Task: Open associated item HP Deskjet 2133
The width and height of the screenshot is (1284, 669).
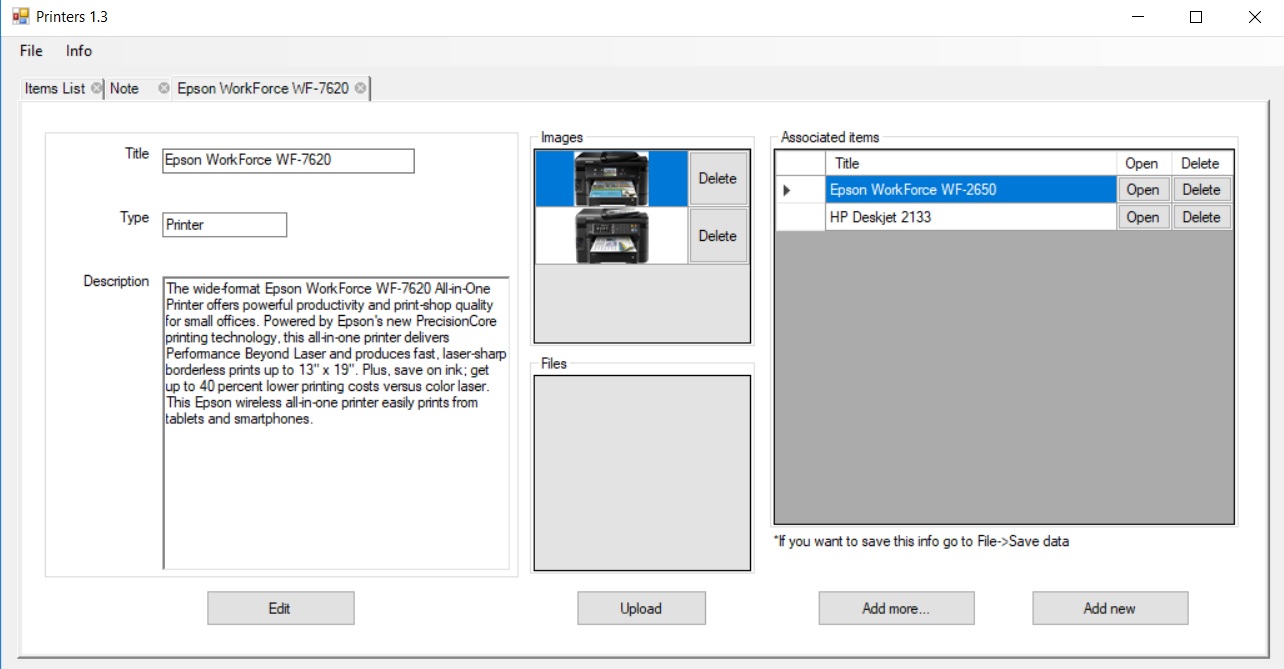Action: pos(1142,217)
